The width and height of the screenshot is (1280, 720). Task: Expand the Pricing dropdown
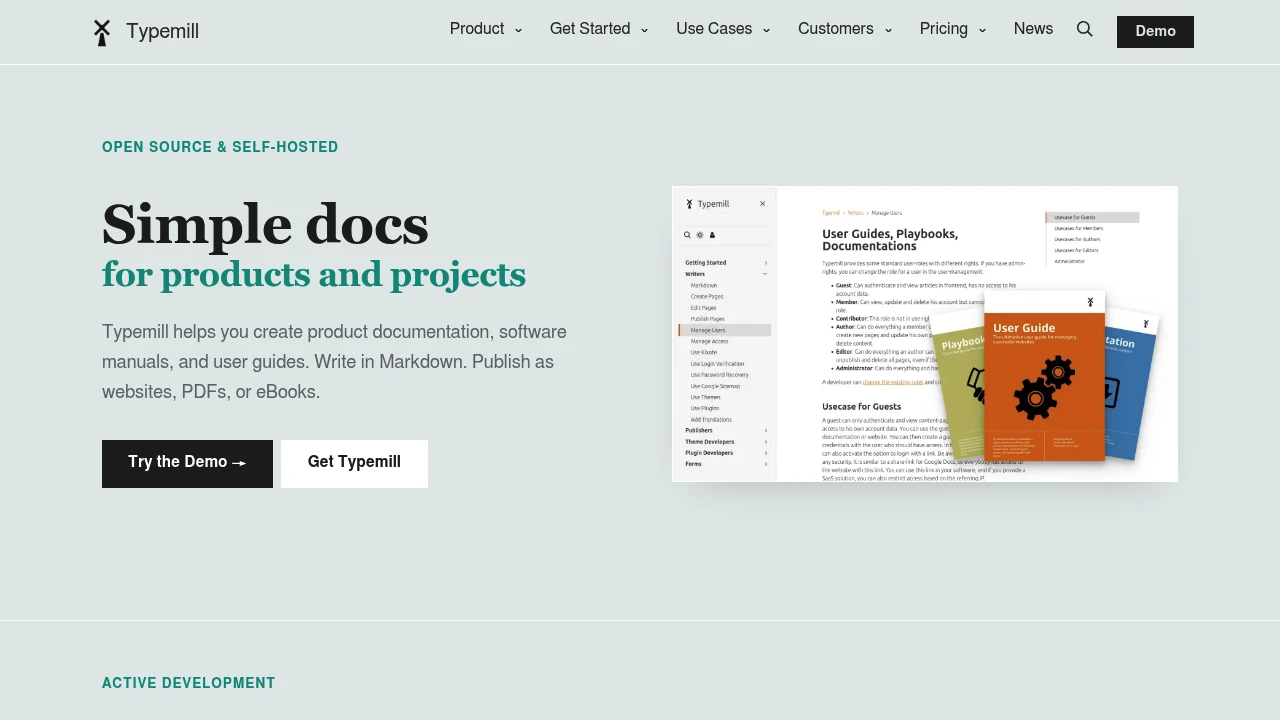(953, 29)
